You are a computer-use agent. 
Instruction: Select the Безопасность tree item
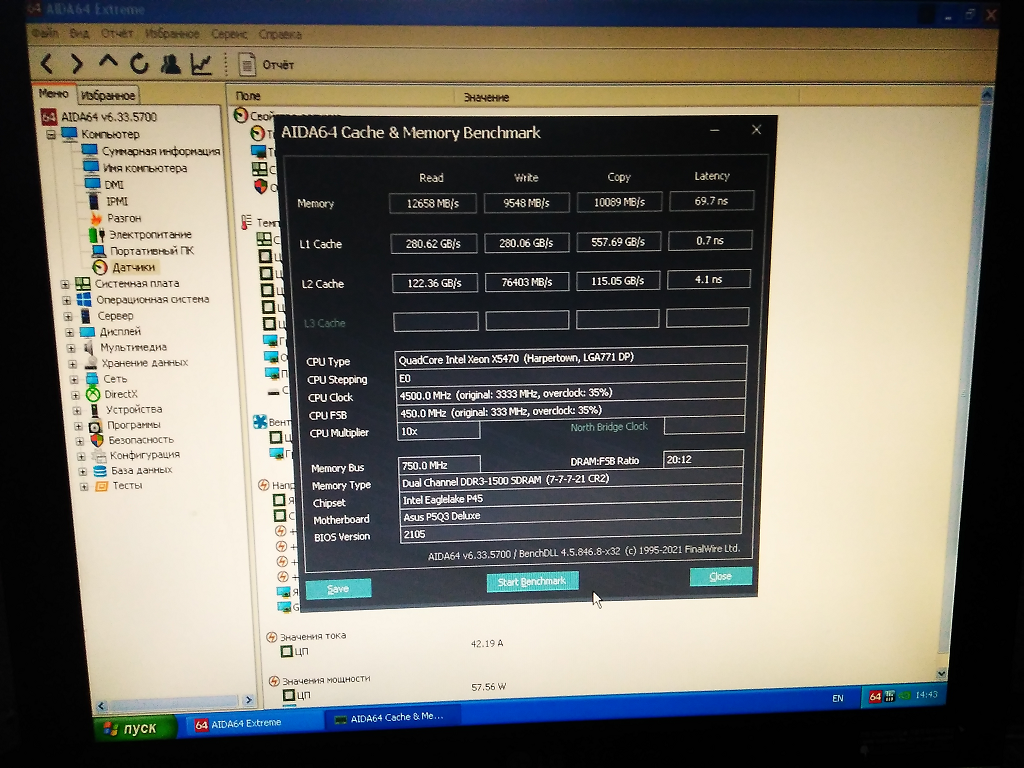tap(140, 440)
